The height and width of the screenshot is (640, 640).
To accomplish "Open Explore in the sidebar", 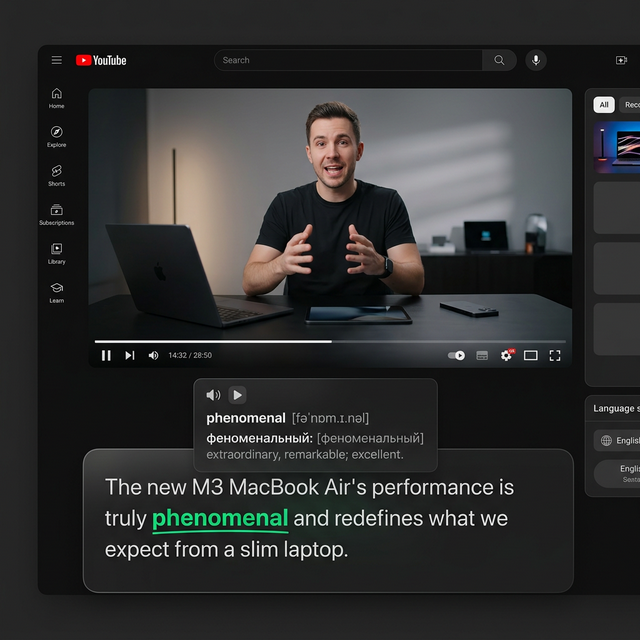I will tap(57, 137).
